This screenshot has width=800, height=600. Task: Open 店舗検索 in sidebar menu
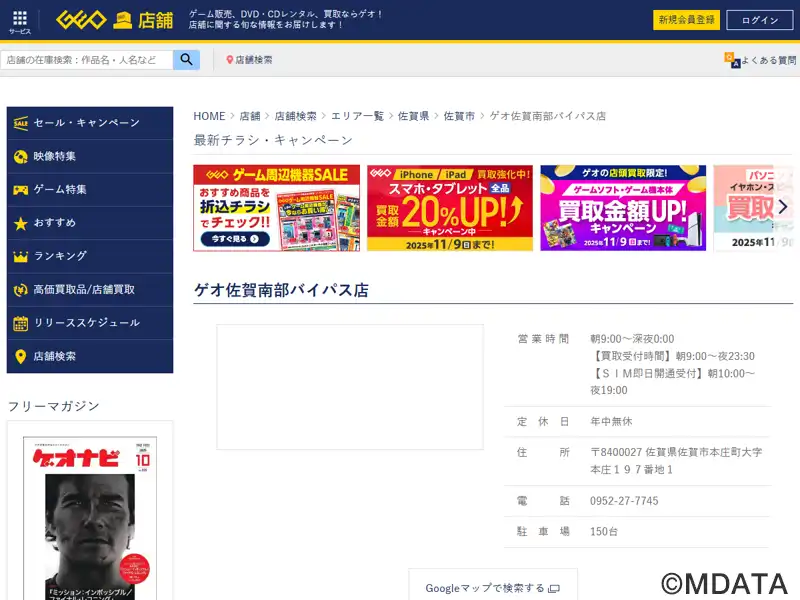click(90, 356)
